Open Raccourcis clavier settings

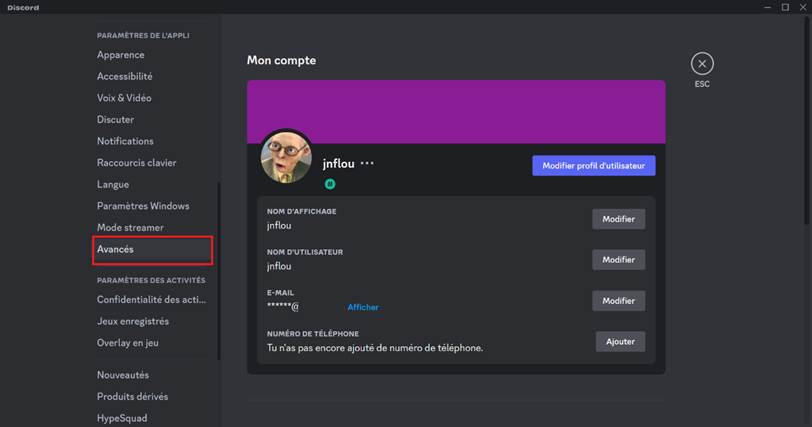point(136,163)
